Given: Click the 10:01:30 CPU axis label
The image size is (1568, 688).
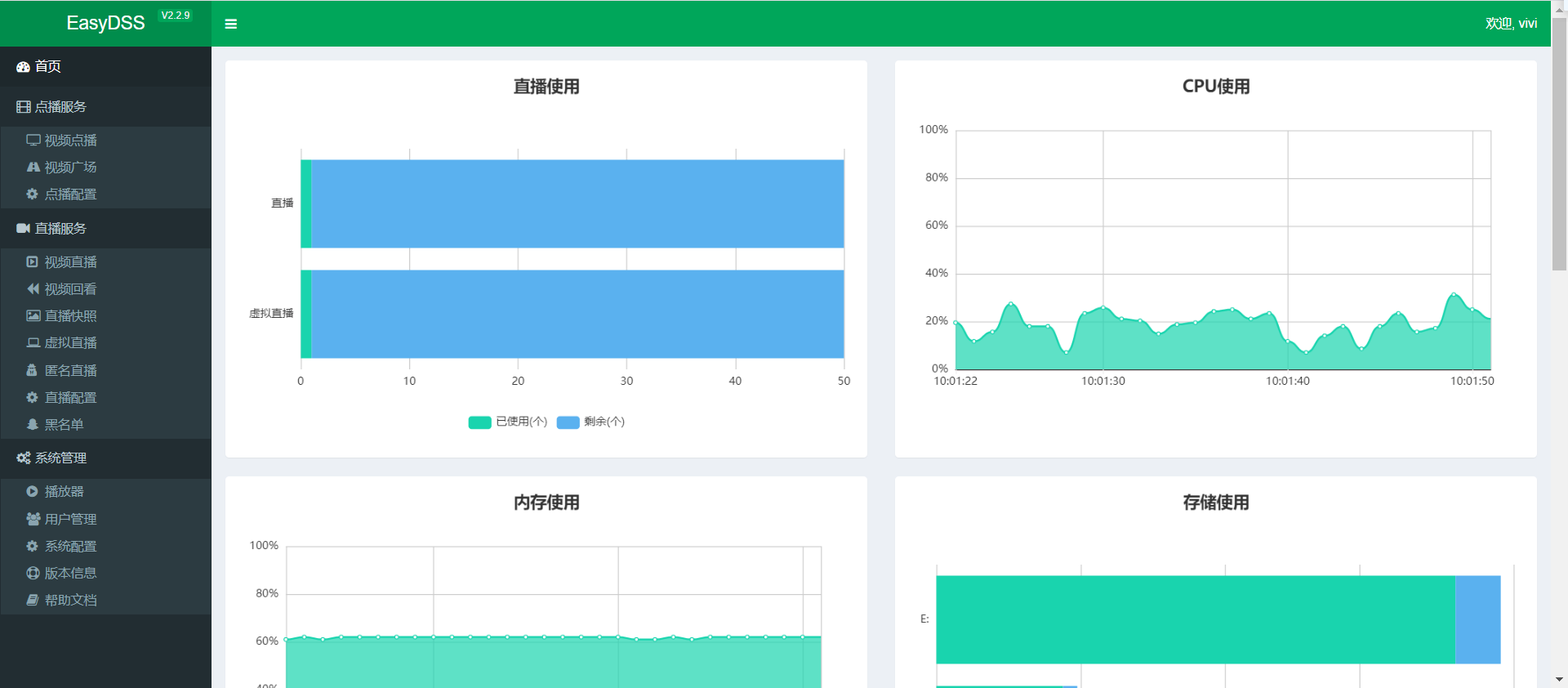Looking at the screenshot, I should [x=1103, y=381].
